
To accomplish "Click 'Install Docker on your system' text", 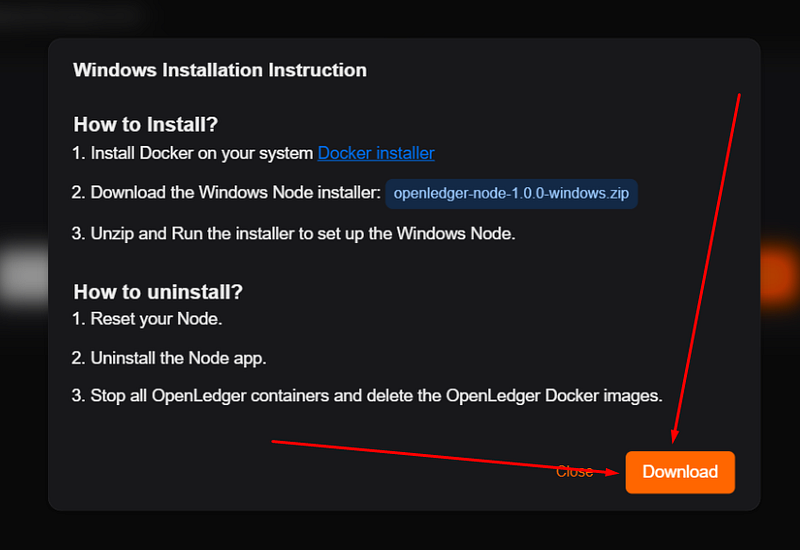I will [202, 153].
